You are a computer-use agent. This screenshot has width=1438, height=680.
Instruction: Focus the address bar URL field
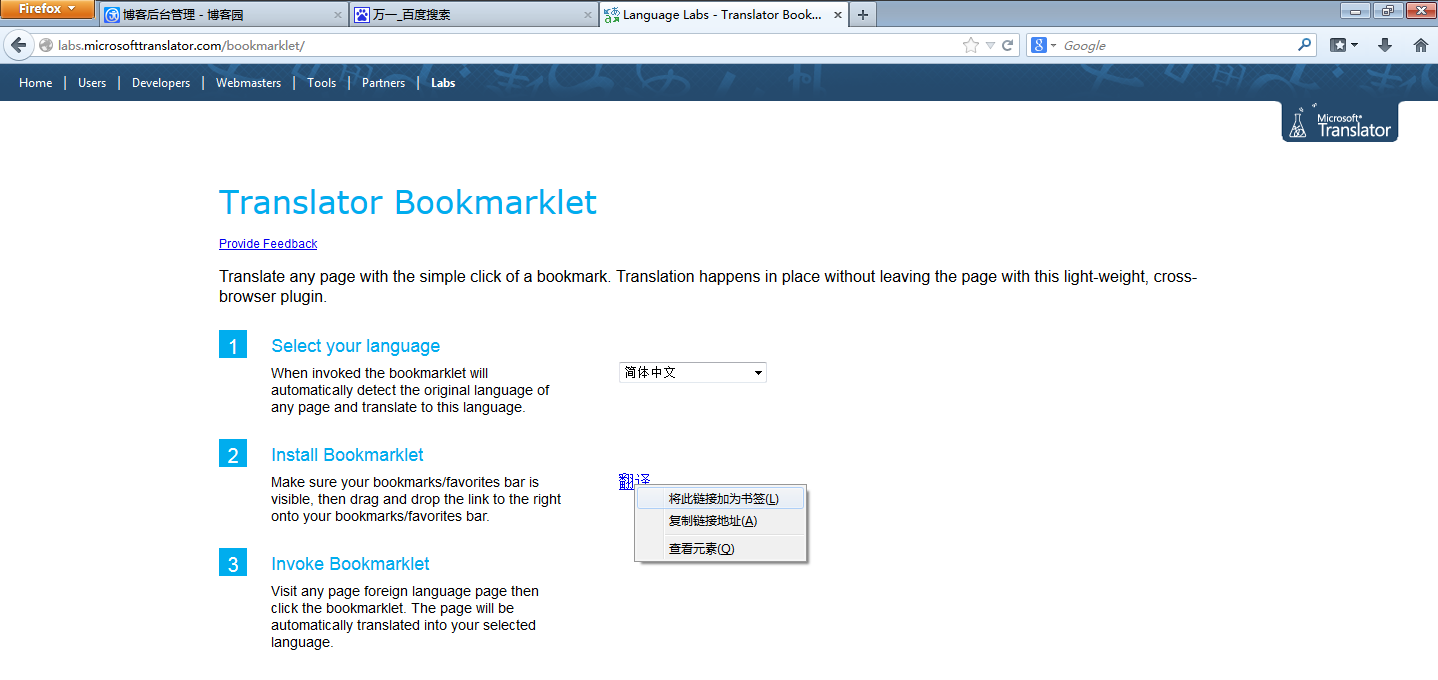click(505, 46)
